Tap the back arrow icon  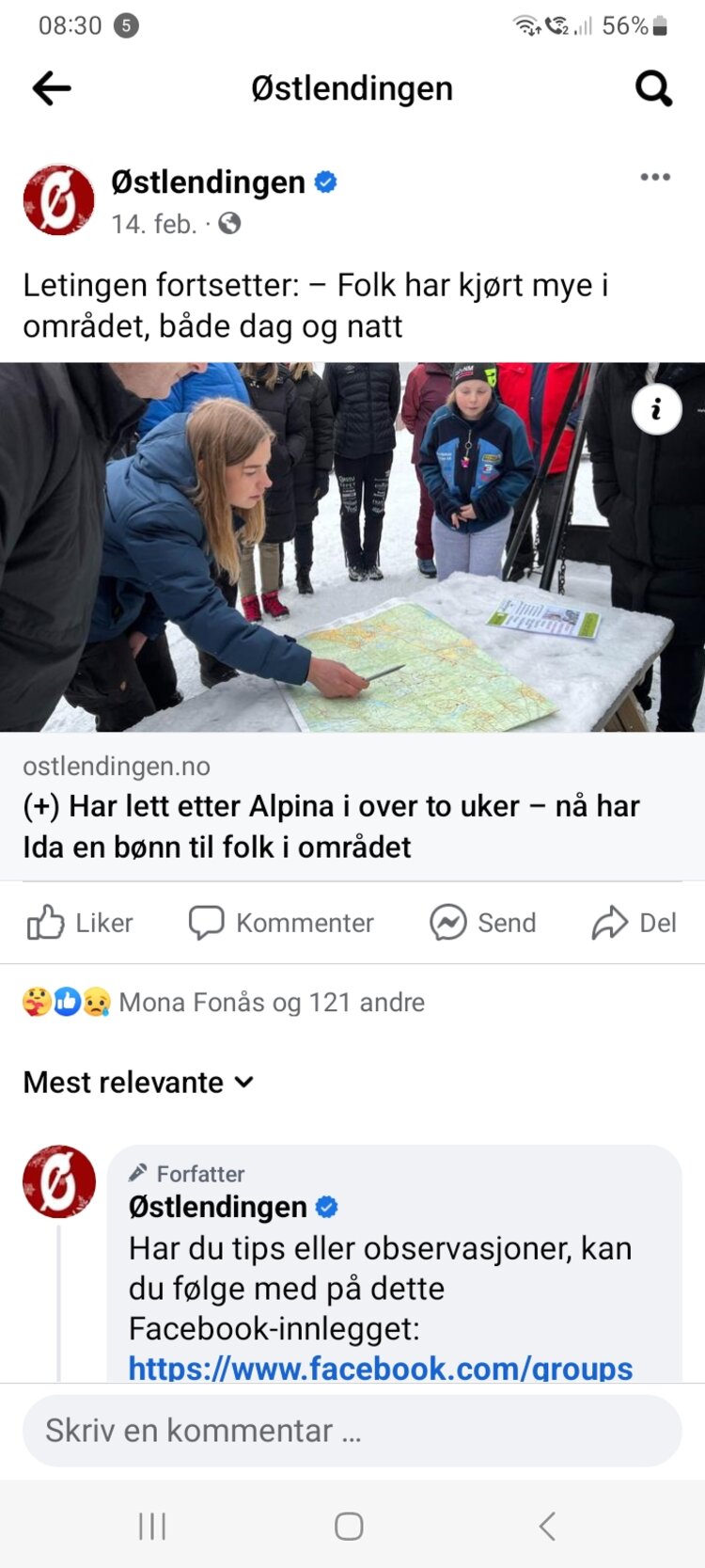[52, 88]
